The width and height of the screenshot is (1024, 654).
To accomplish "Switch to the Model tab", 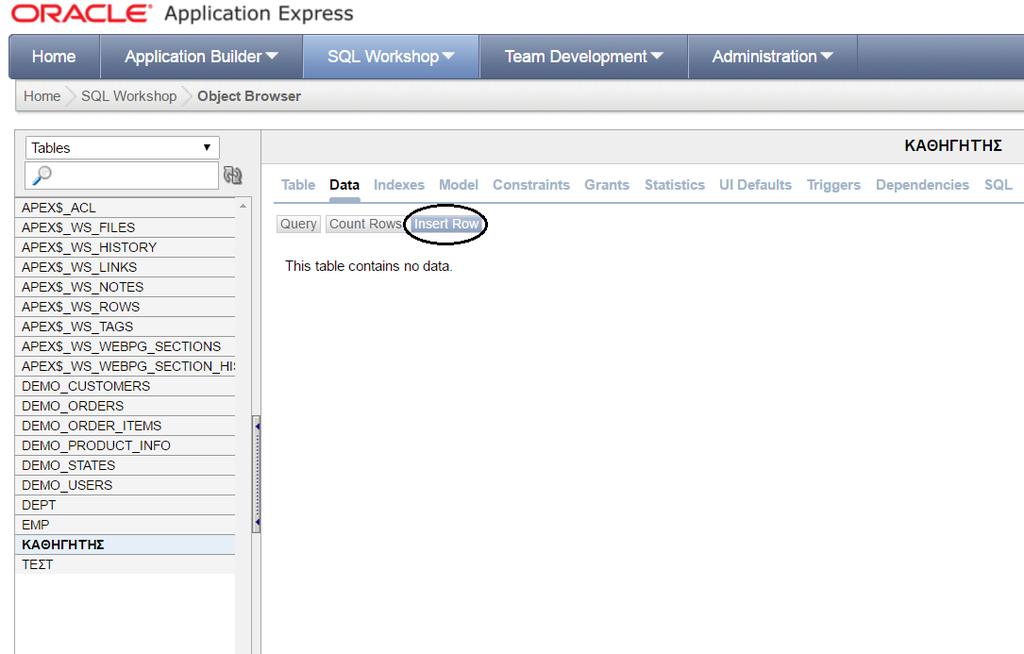I will point(458,185).
